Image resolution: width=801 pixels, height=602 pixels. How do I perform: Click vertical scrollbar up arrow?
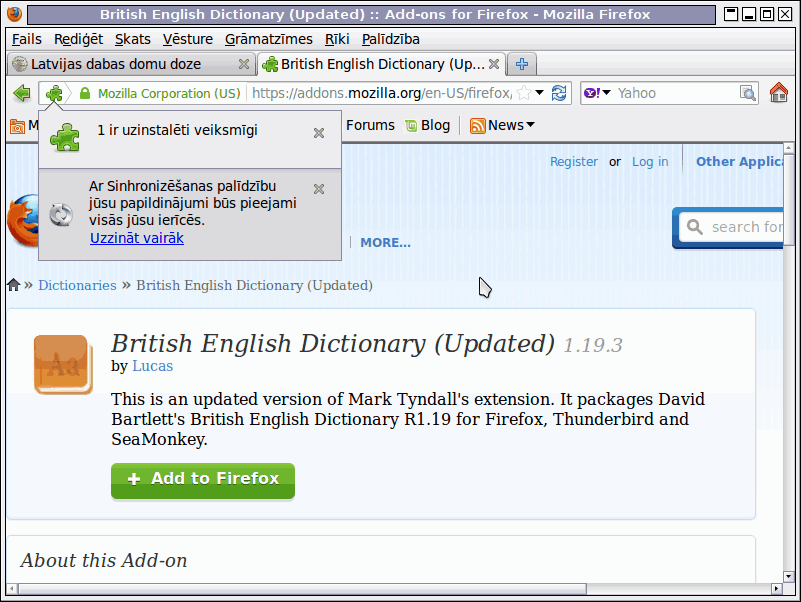point(788,149)
